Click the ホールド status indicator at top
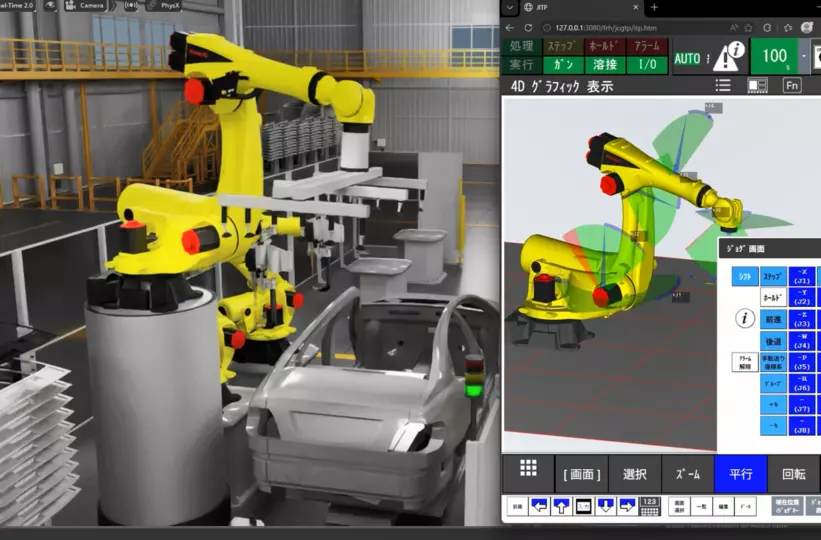 pos(604,46)
